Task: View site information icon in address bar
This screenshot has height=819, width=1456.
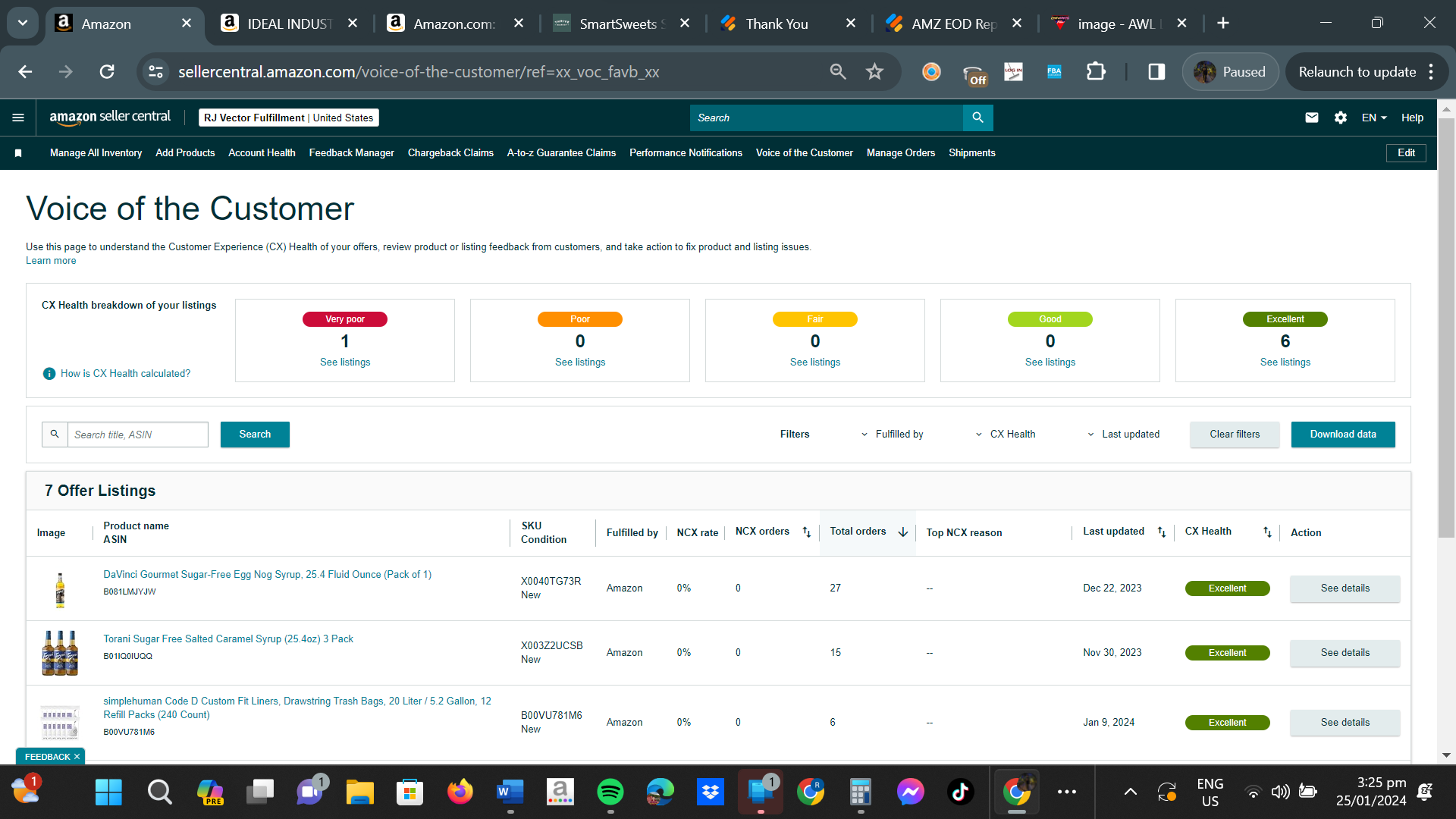Action: [x=155, y=72]
